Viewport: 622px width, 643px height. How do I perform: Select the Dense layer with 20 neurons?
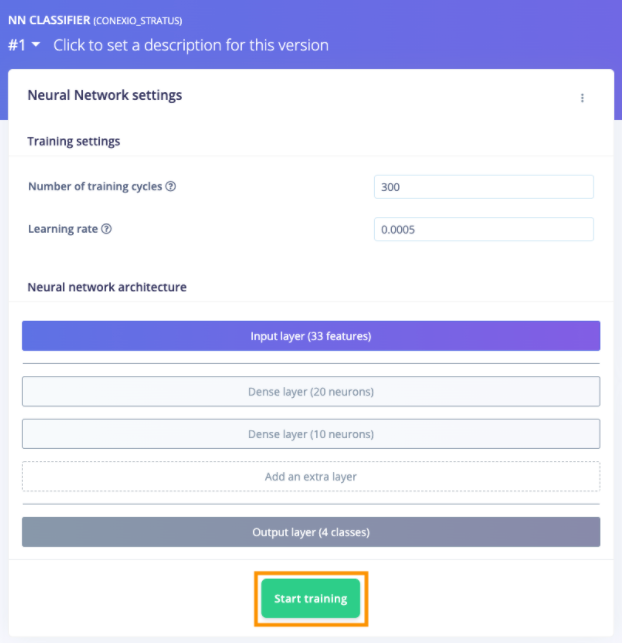point(311,392)
